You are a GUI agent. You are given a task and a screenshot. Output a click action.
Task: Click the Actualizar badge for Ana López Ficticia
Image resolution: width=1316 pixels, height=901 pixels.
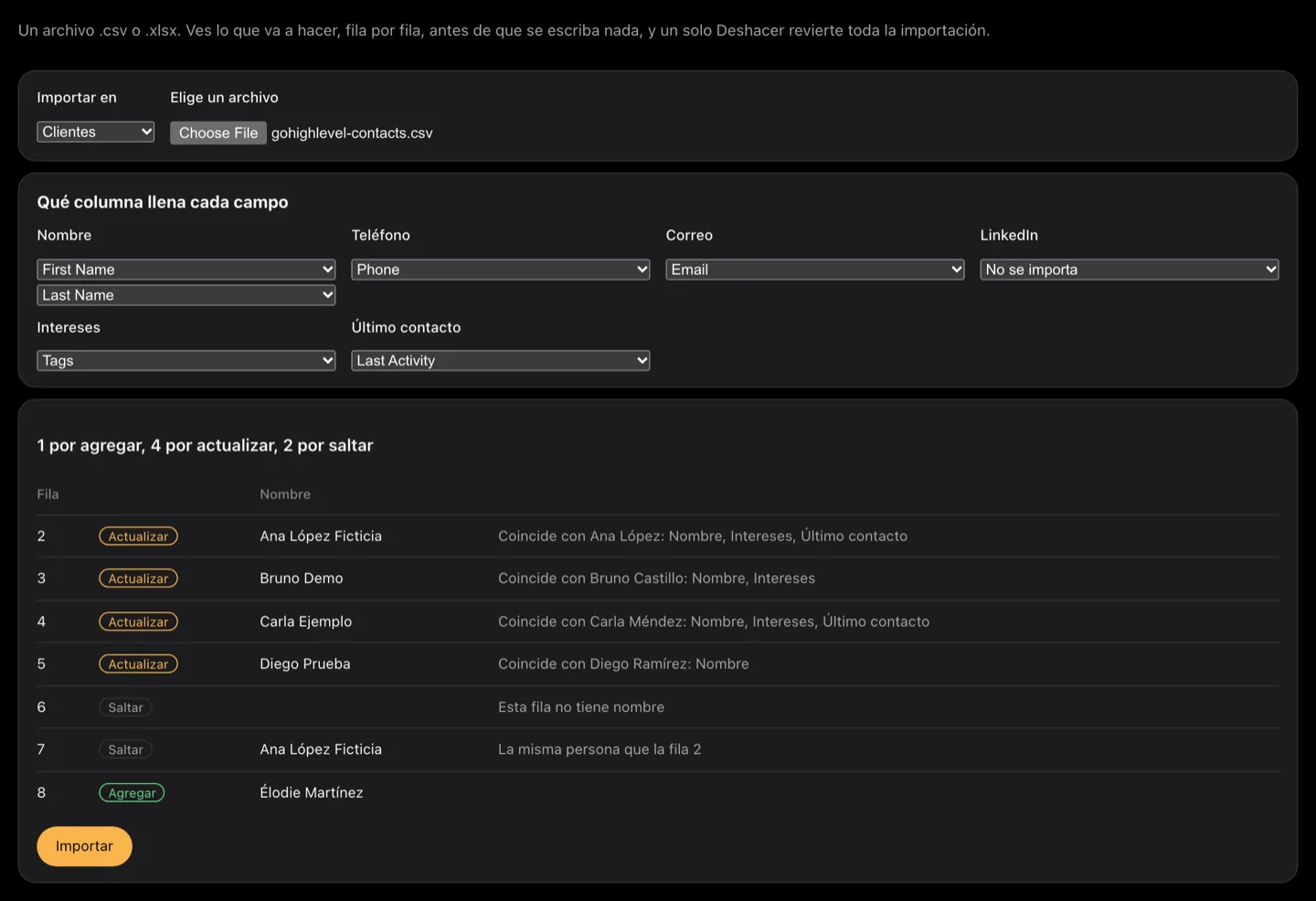tap(138, 536)
